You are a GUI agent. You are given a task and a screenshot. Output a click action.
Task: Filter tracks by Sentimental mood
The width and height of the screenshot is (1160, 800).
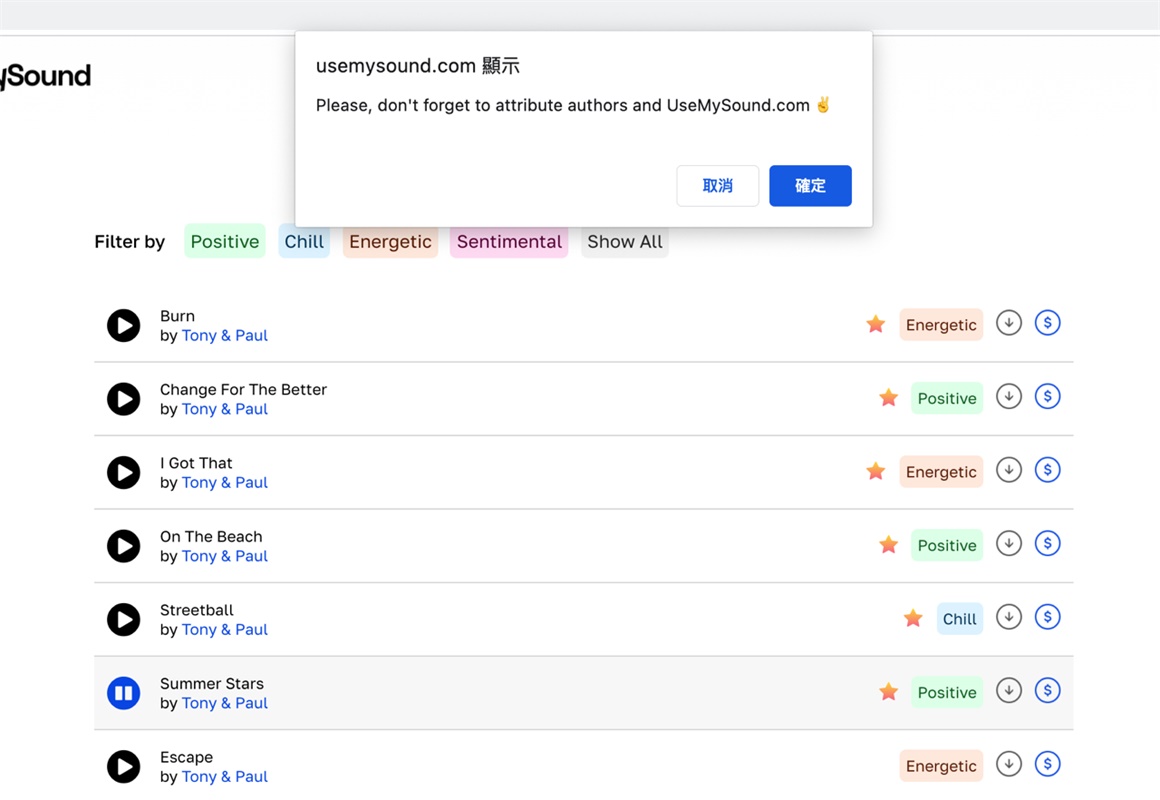click(x=509, y=241)
